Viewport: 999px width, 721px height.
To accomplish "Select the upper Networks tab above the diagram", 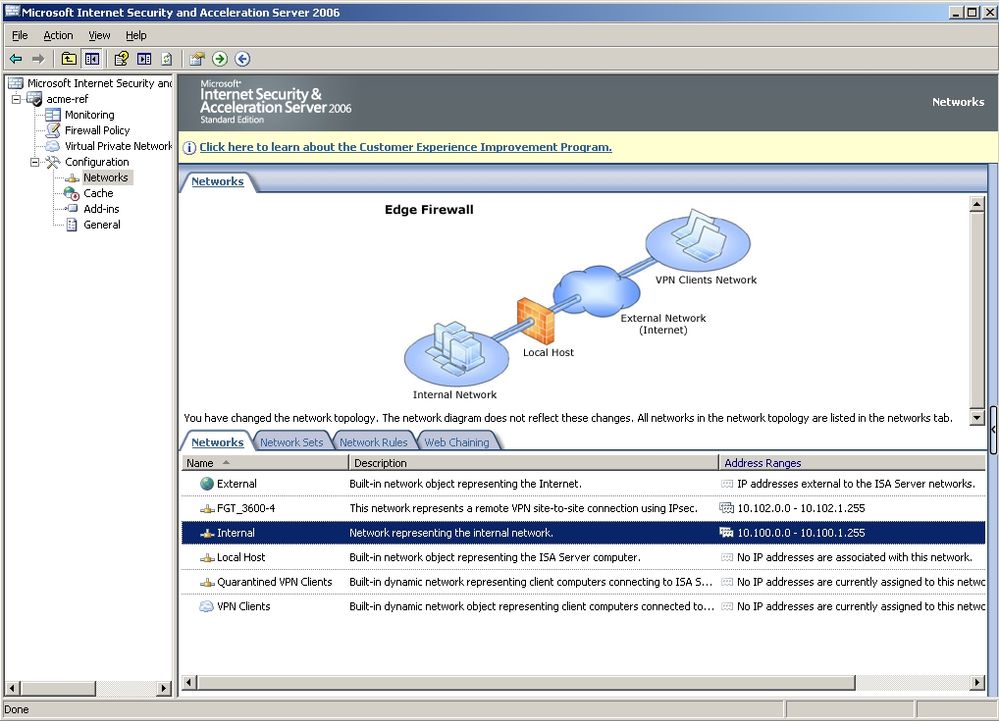I will click(x=217, y=182).
